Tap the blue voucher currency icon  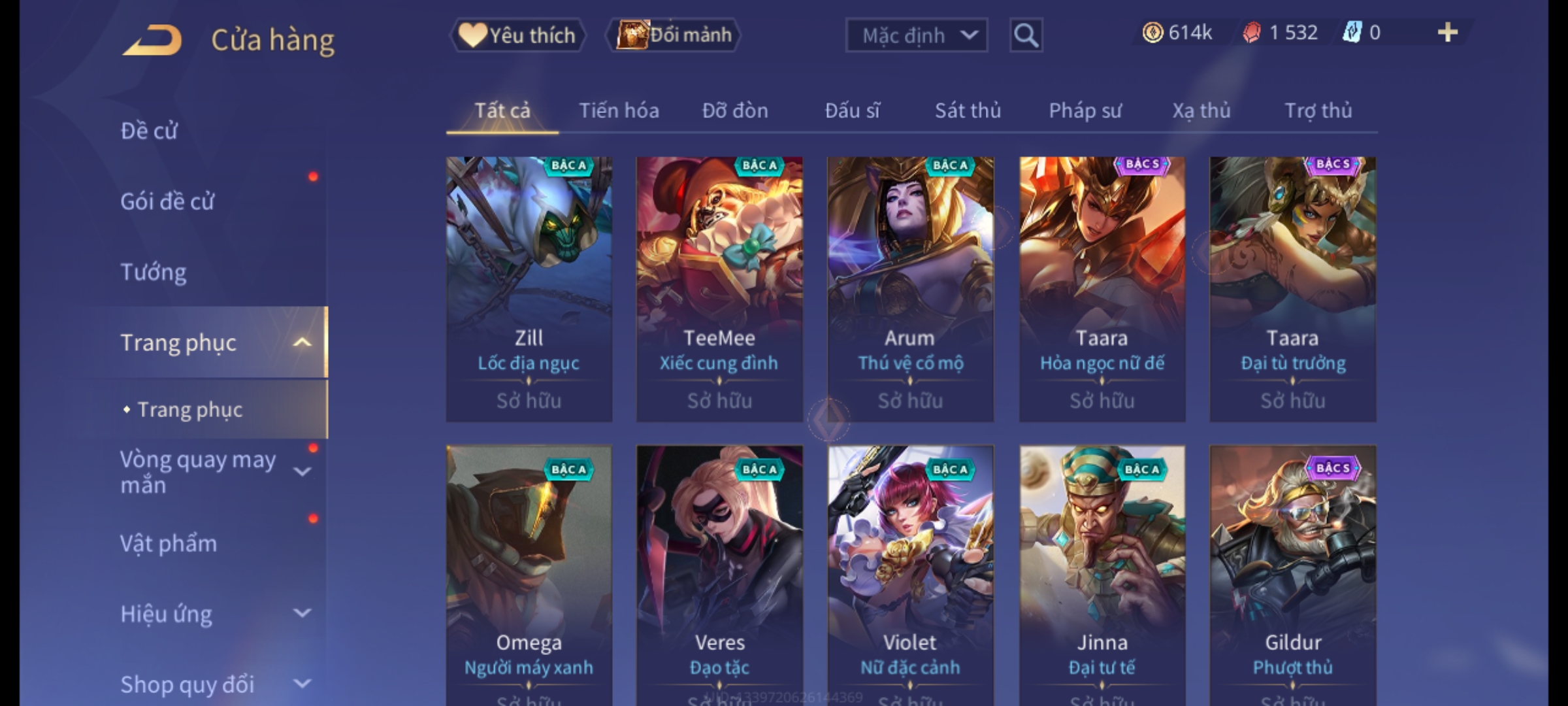(1351, 33)
